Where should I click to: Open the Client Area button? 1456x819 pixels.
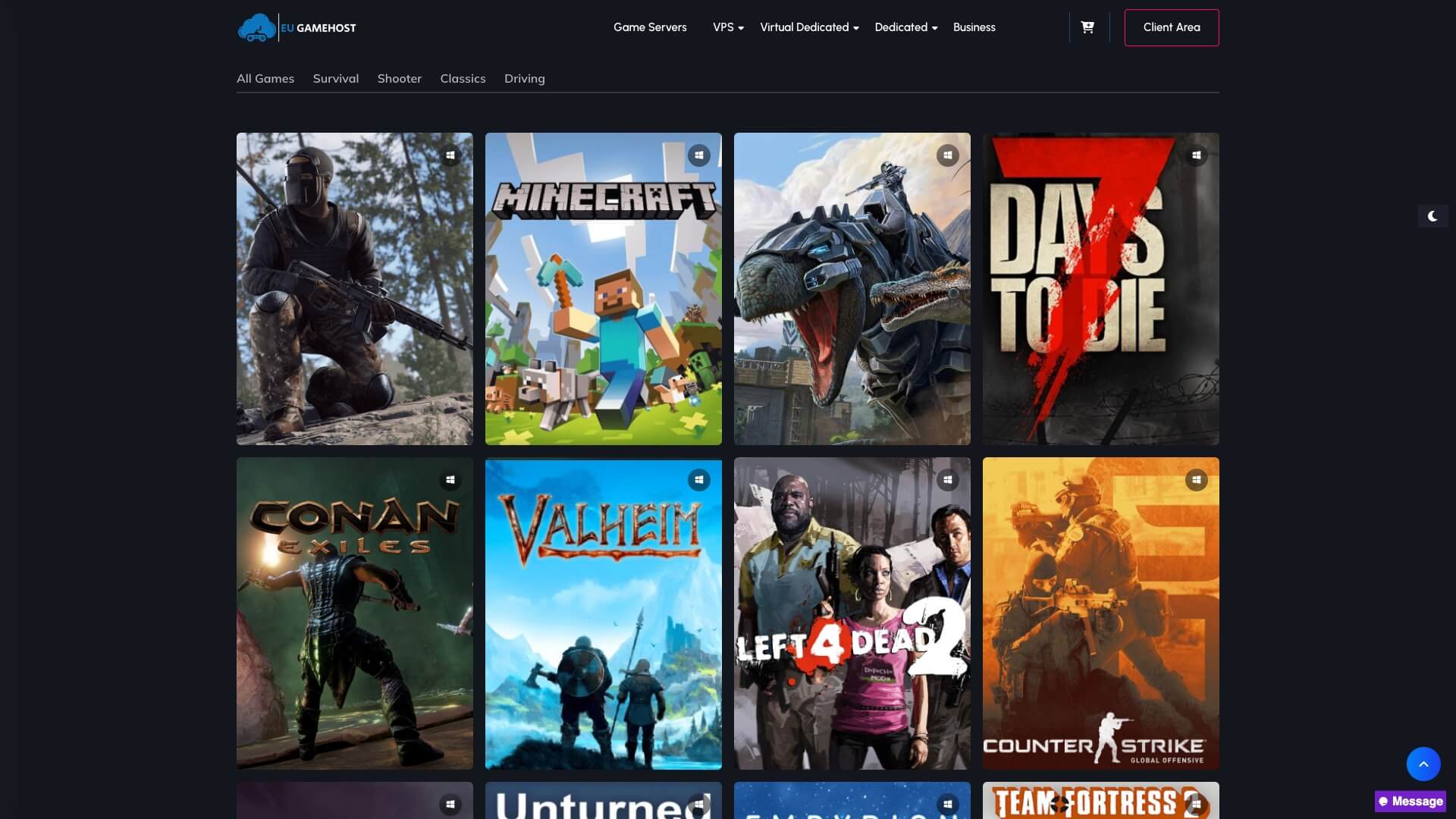coord(1171,27)
